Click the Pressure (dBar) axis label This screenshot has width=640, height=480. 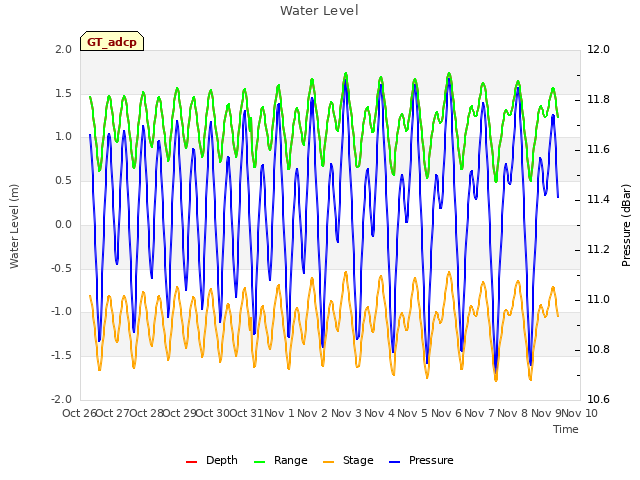point(626,225)
